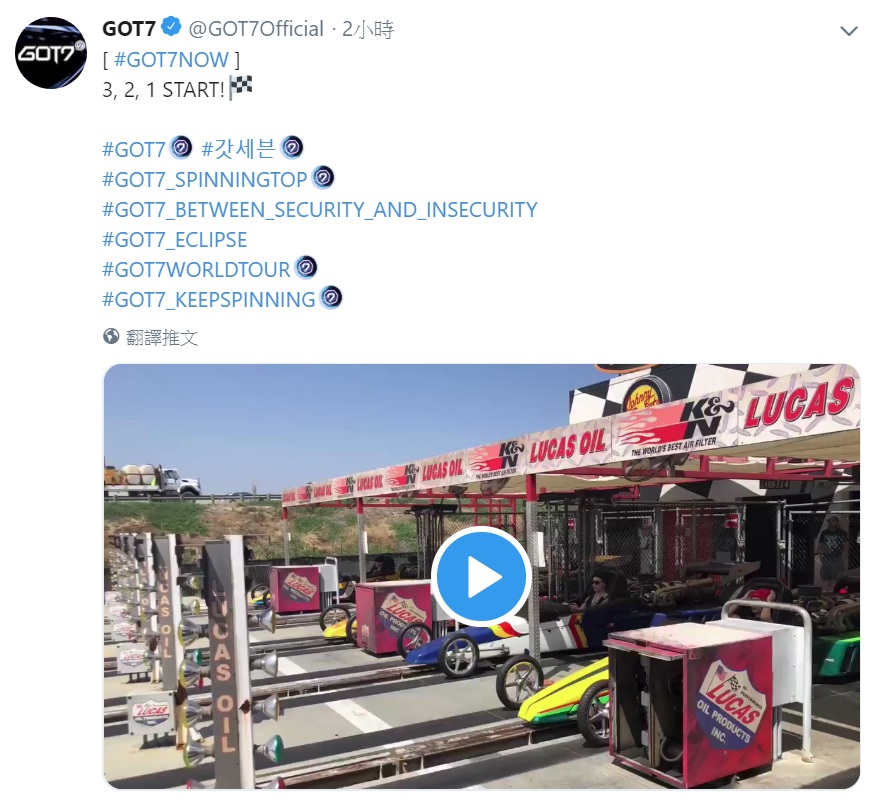Click the checkered flag emoji
Image resolution: width=871 pixels, height=802 pixels.
click(240, 88)
